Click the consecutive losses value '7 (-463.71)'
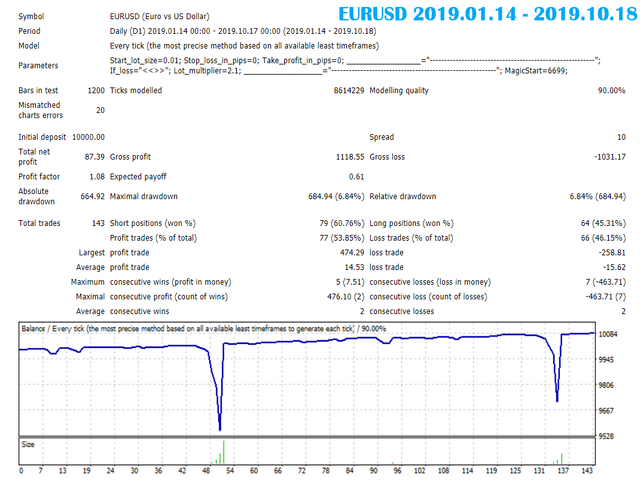 pos(606,282)
